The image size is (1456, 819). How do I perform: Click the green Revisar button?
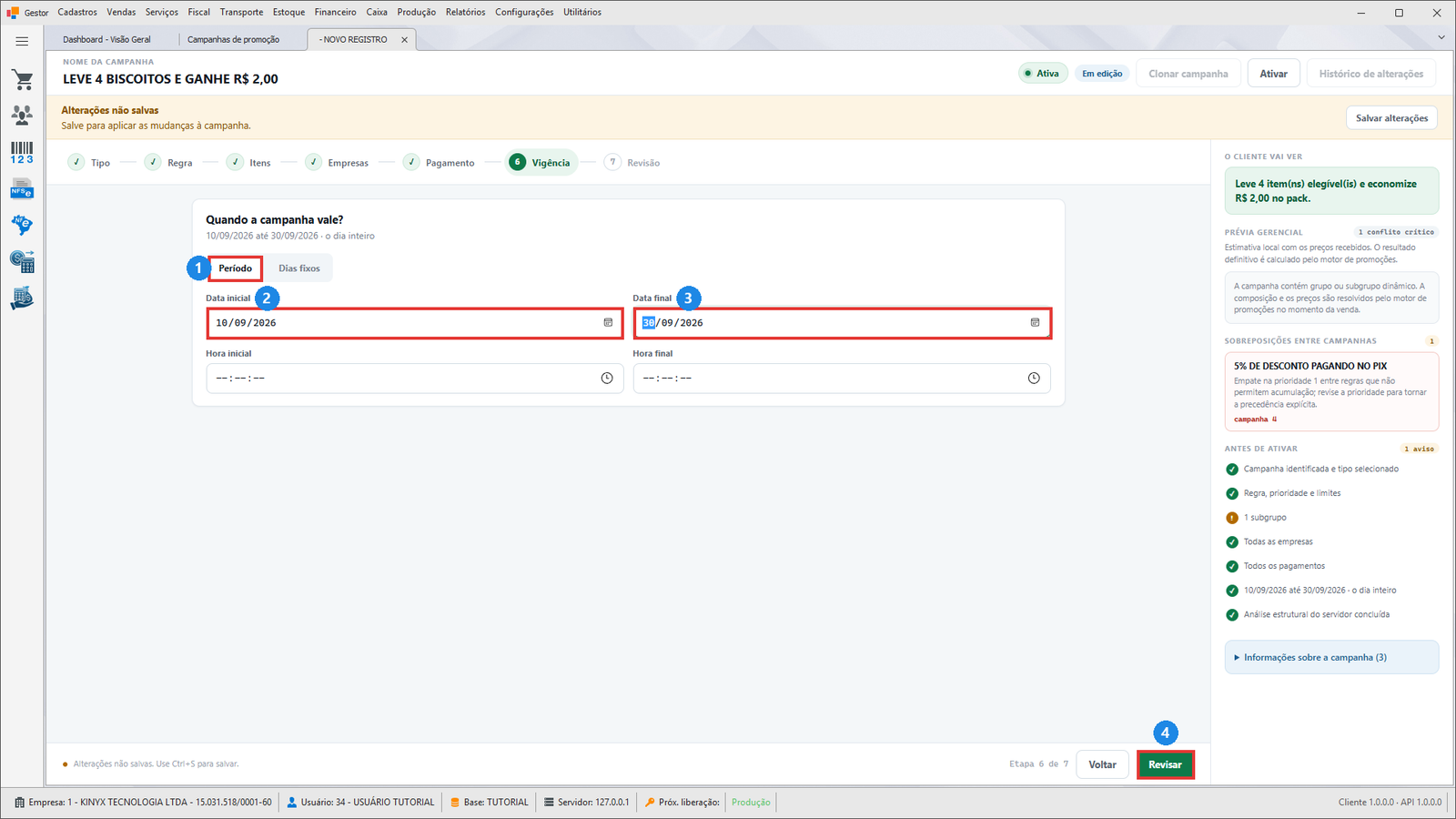click(1165, 764)
